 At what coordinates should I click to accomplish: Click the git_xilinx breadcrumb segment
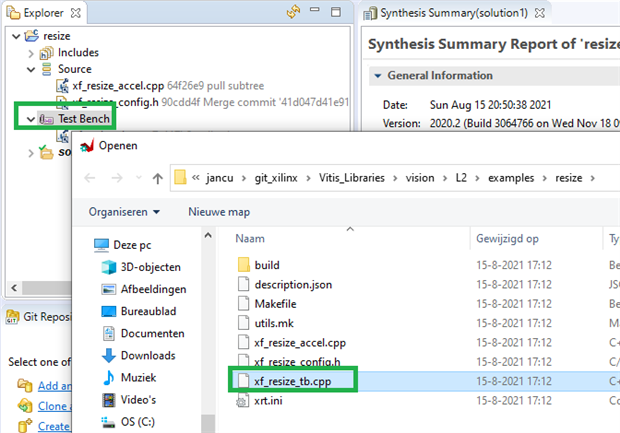coord(276,178)
